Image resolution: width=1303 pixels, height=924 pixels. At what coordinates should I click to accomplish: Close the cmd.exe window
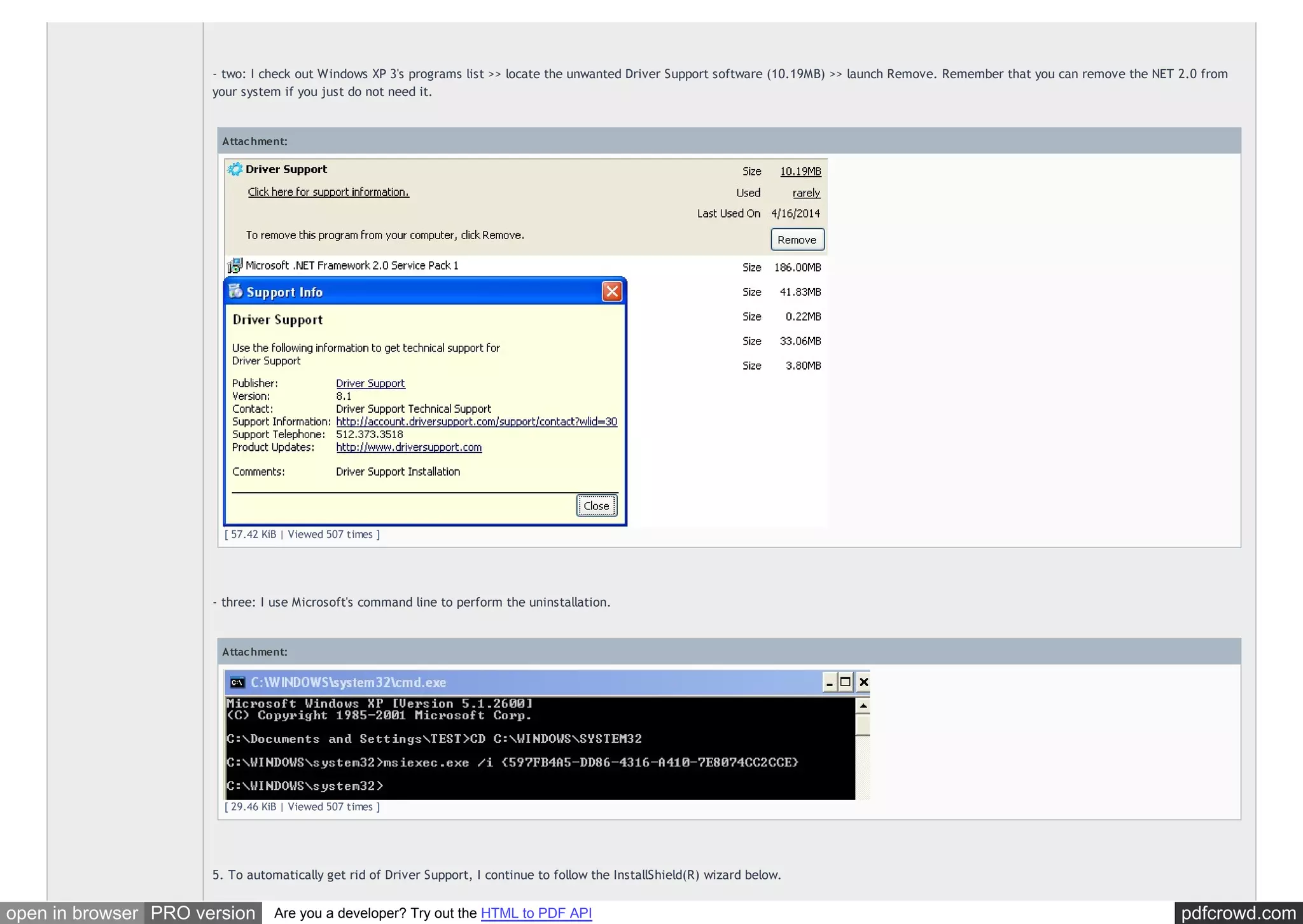(x=863, y=682)
